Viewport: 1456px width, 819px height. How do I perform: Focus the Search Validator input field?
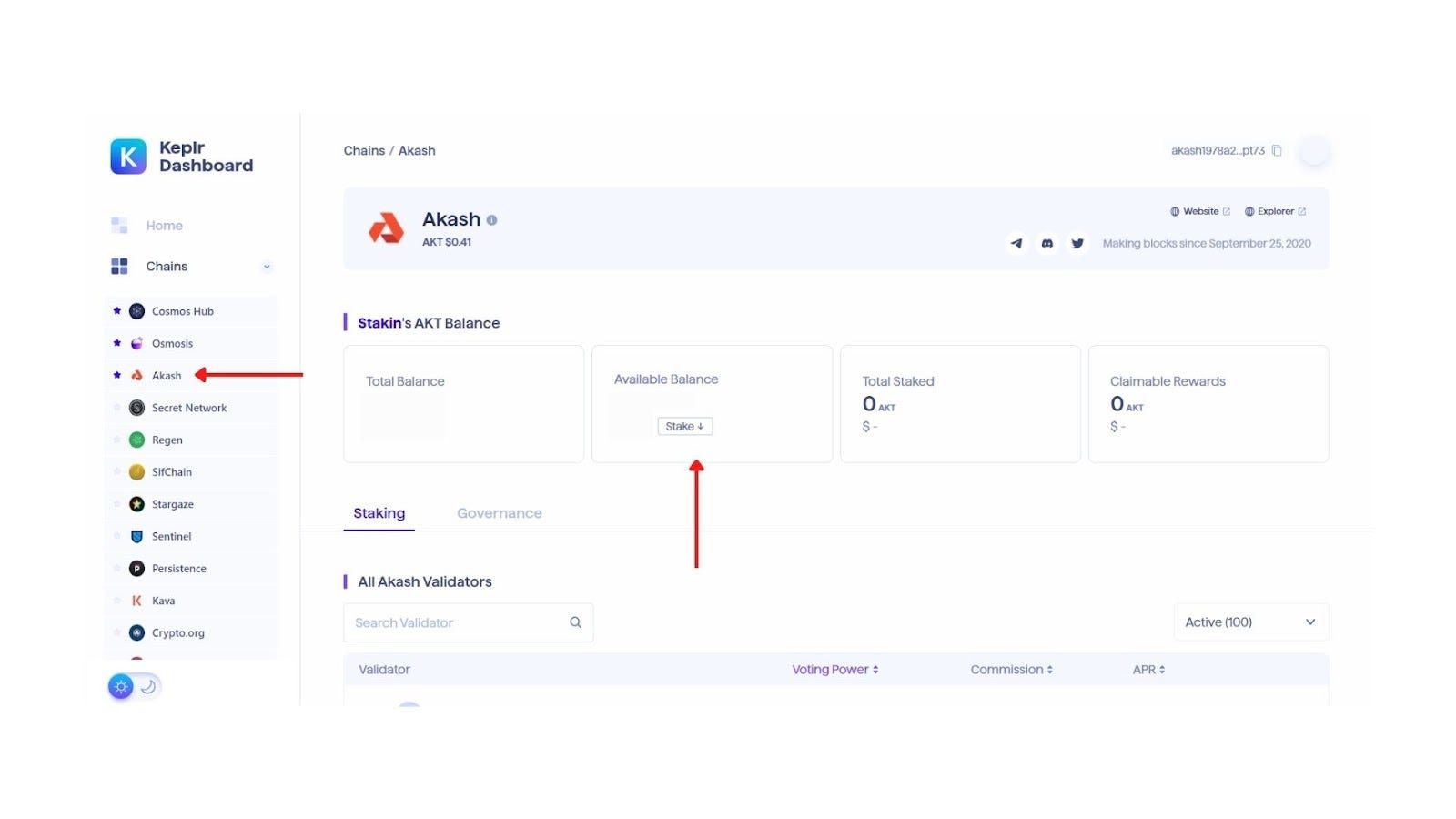pyautogui.click(x=469, y=622)
